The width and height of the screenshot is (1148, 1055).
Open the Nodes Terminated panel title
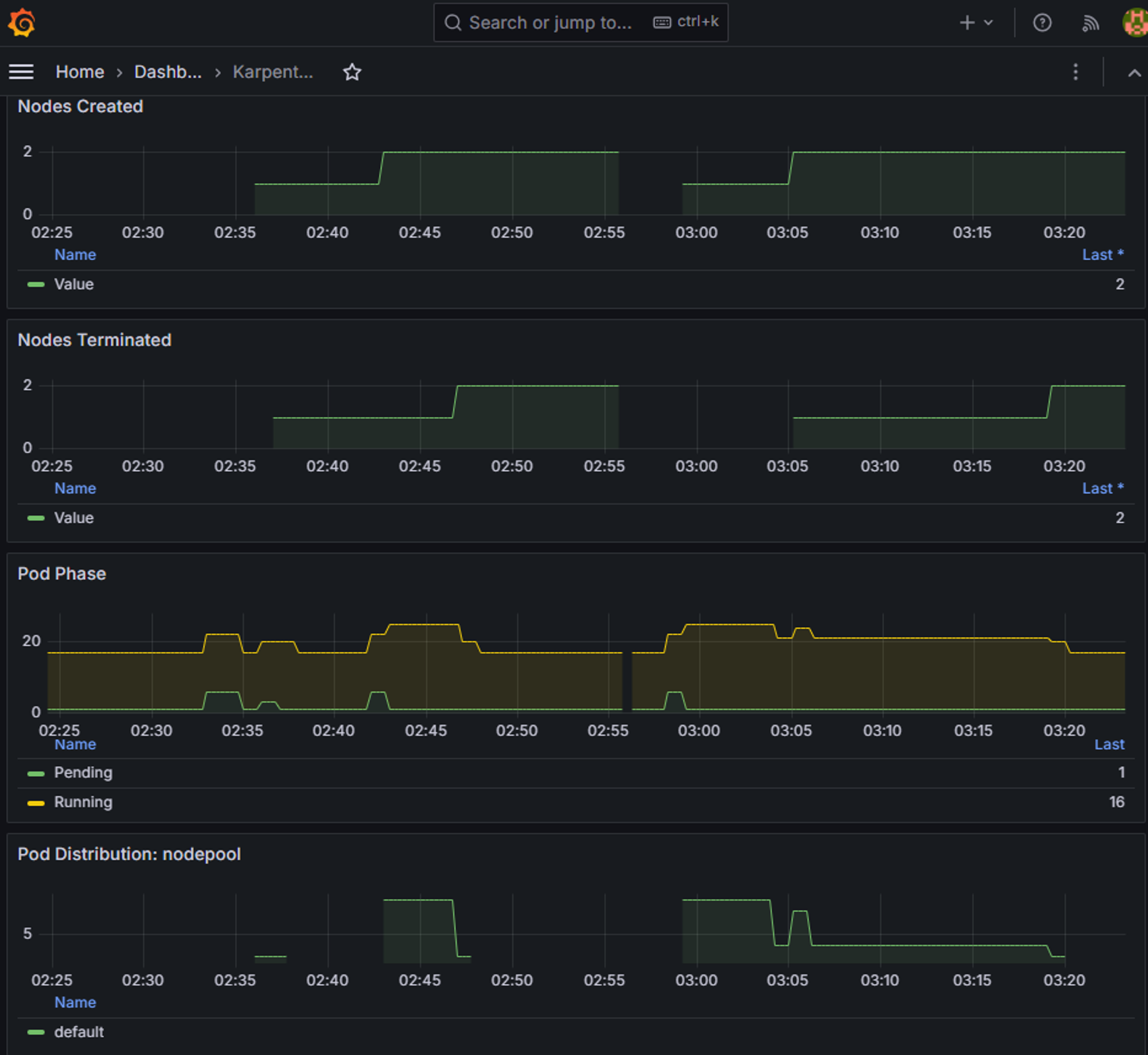click(95, 340)
